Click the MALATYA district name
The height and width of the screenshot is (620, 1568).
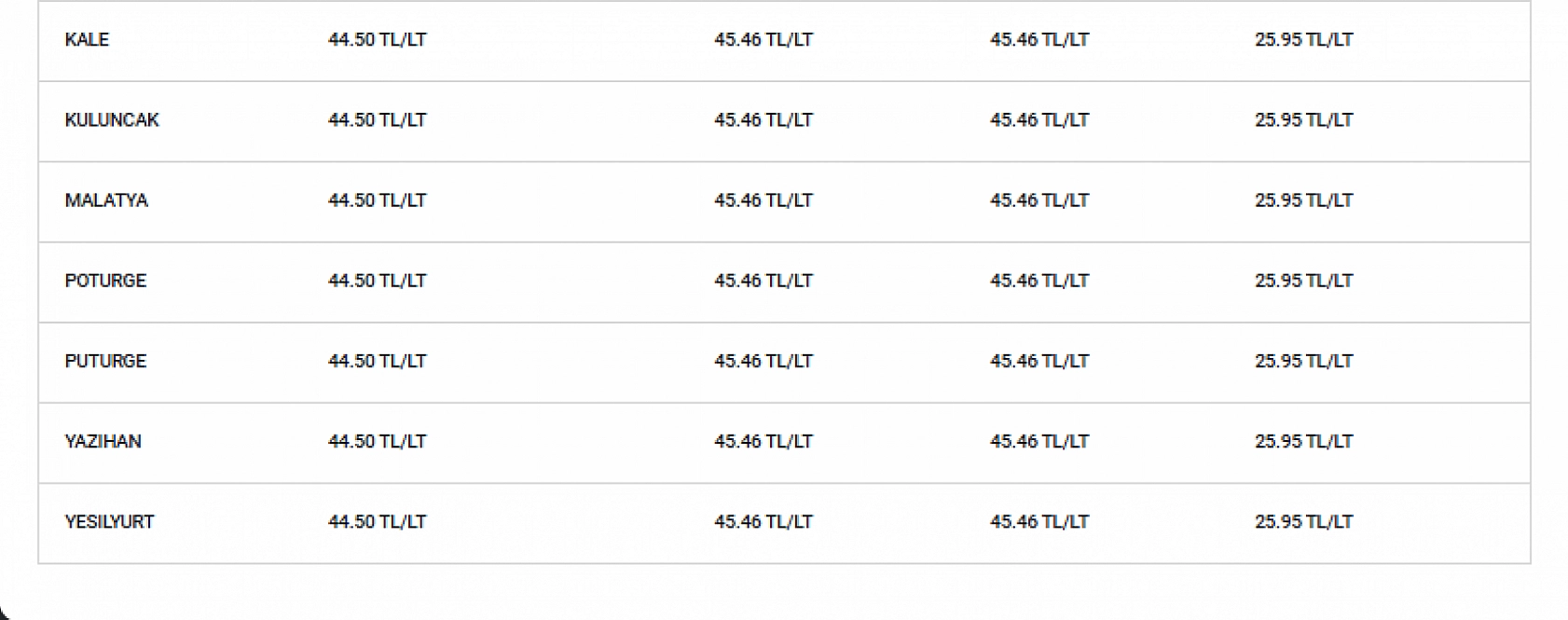coord(106,200)
